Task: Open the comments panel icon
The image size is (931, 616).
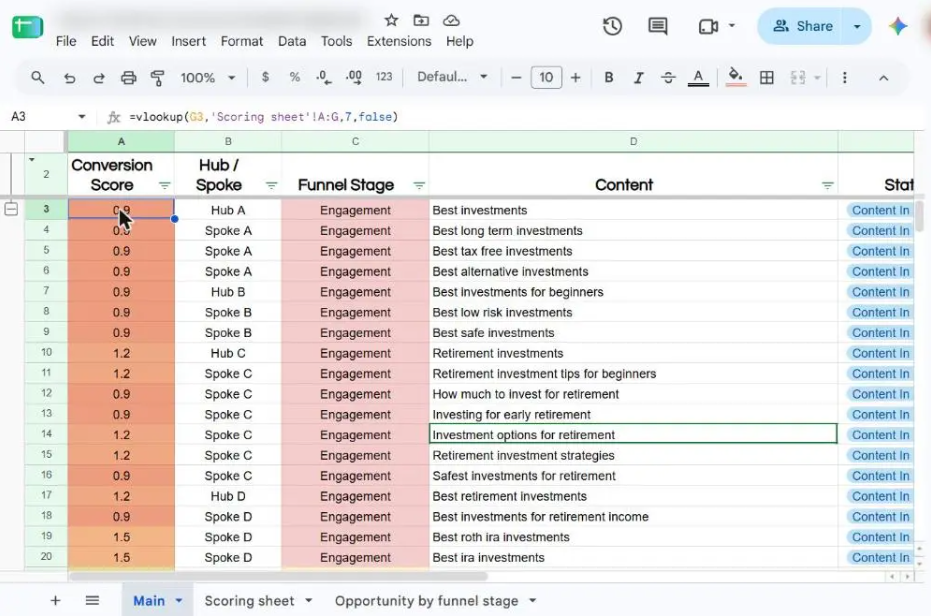Action: (x=657, y=26)
